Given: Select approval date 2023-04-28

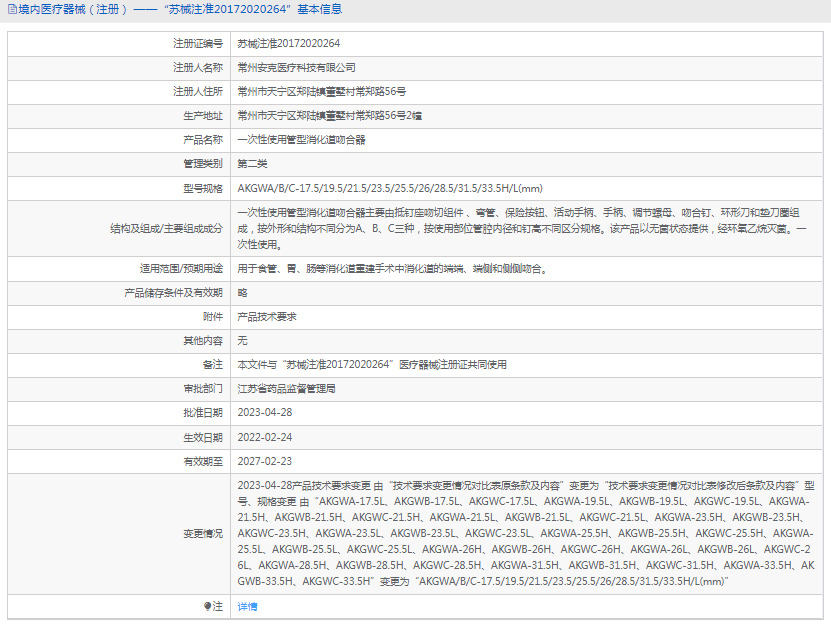Looking at the screenshot, I should tap(264, 412).
